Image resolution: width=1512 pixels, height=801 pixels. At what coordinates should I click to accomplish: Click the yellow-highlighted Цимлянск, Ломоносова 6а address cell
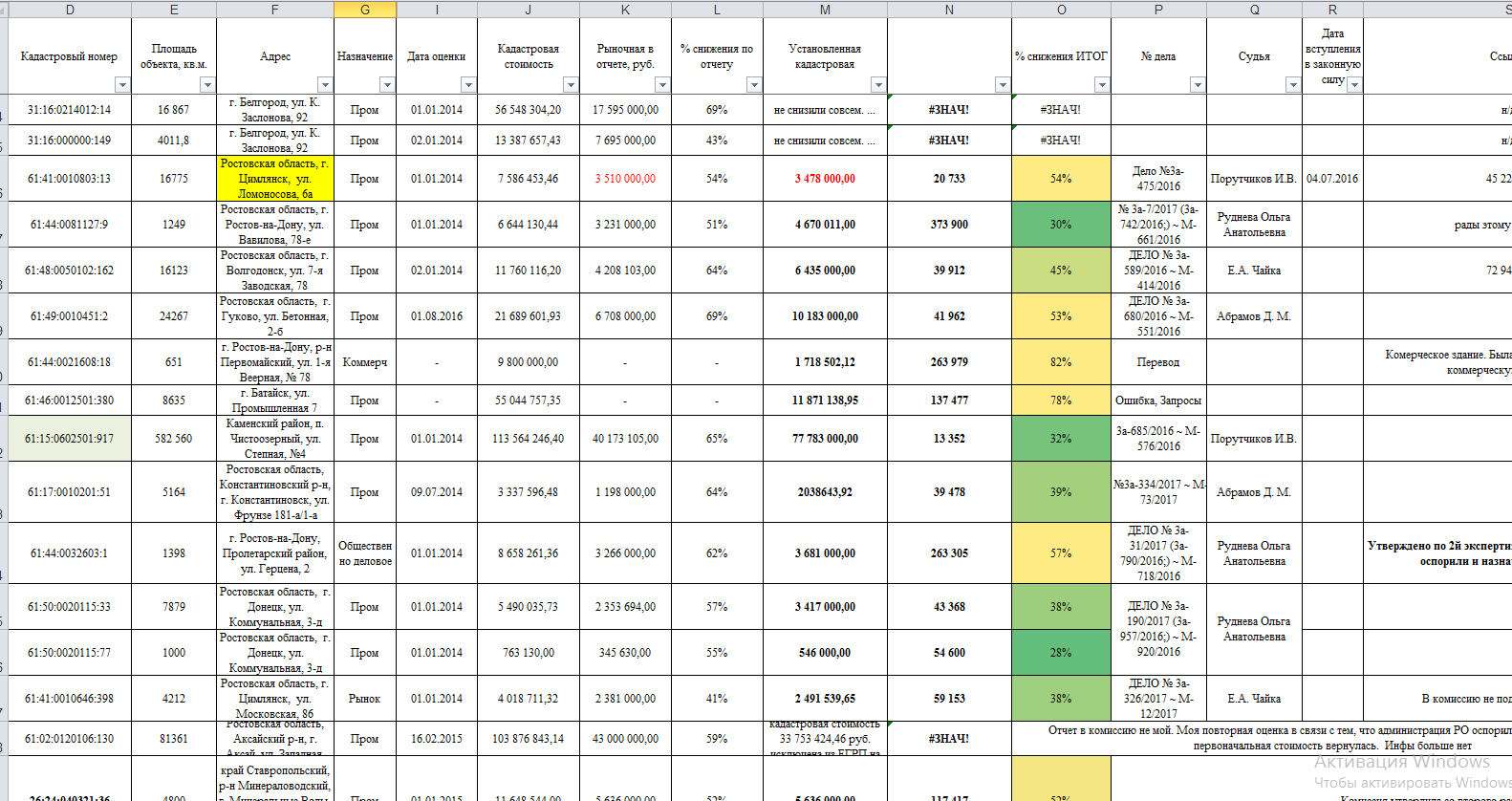point(275,179)
